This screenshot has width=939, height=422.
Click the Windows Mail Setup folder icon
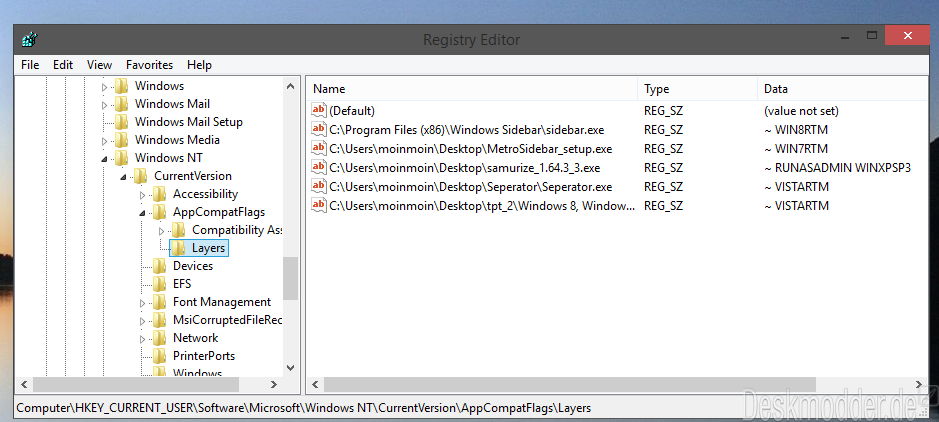tap(122, 122)
